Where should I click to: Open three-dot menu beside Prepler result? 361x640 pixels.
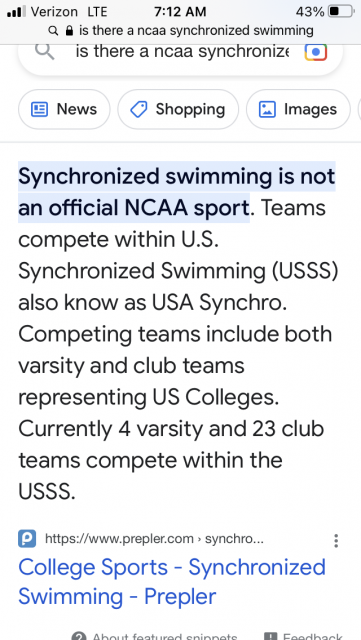pyautogui.click(x=336, y=540)
